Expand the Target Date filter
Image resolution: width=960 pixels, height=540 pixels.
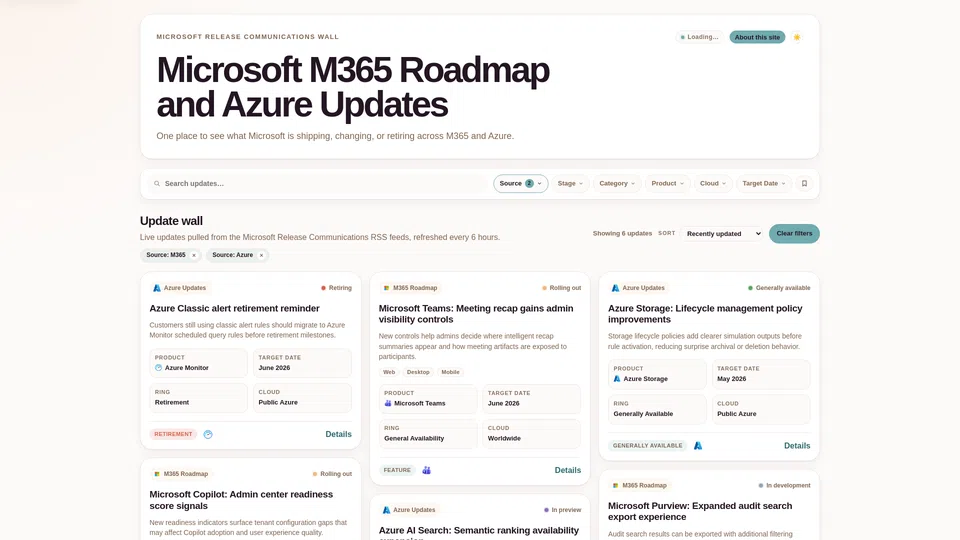click(x=763, y=184)
